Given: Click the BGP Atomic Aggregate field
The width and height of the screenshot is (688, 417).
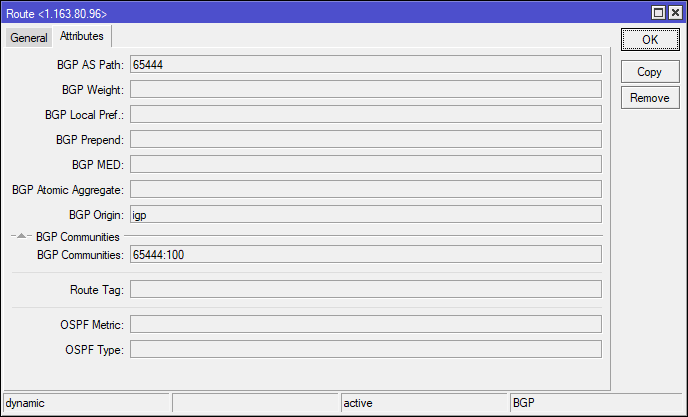Looking at the screenshot, I should (x=366, y=190).
